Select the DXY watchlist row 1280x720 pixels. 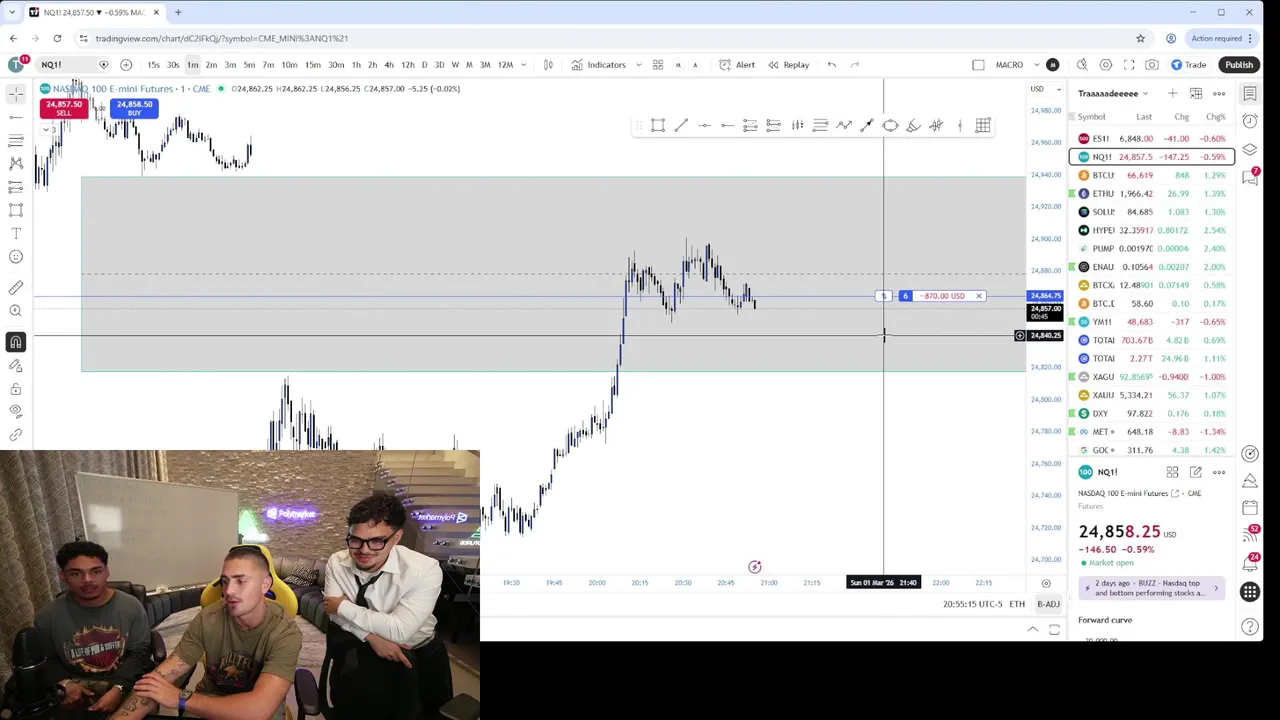[1152, 413]
